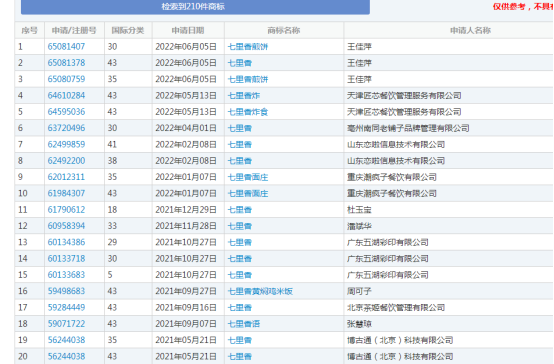554x364 pixels.
Task: Click the 商标名称 column header
Action: click(x=284, y=30)
